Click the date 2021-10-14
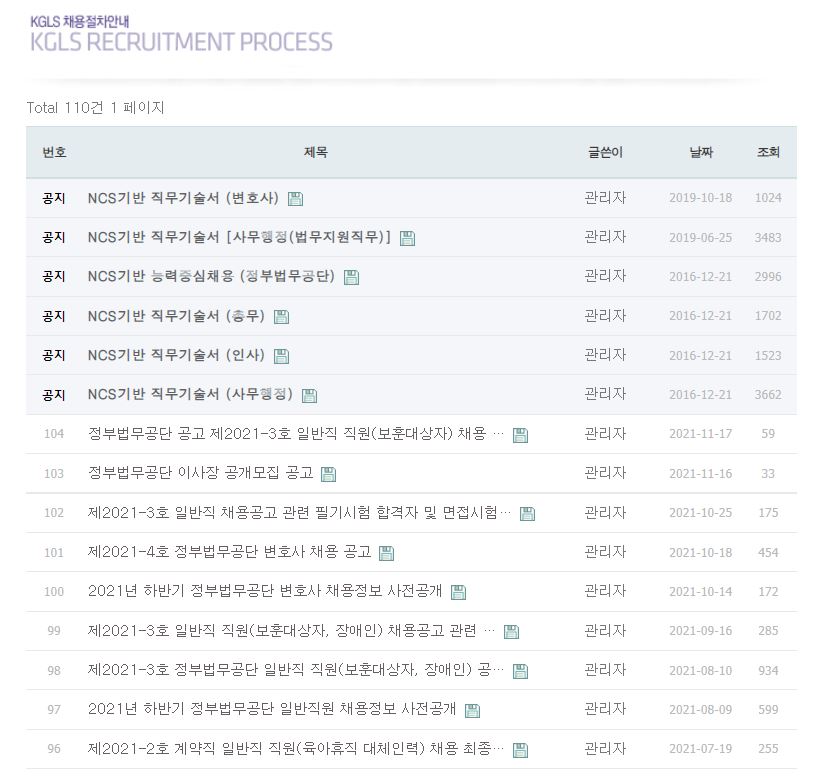This screenshot has width=825, height=779. click(700, 591)
